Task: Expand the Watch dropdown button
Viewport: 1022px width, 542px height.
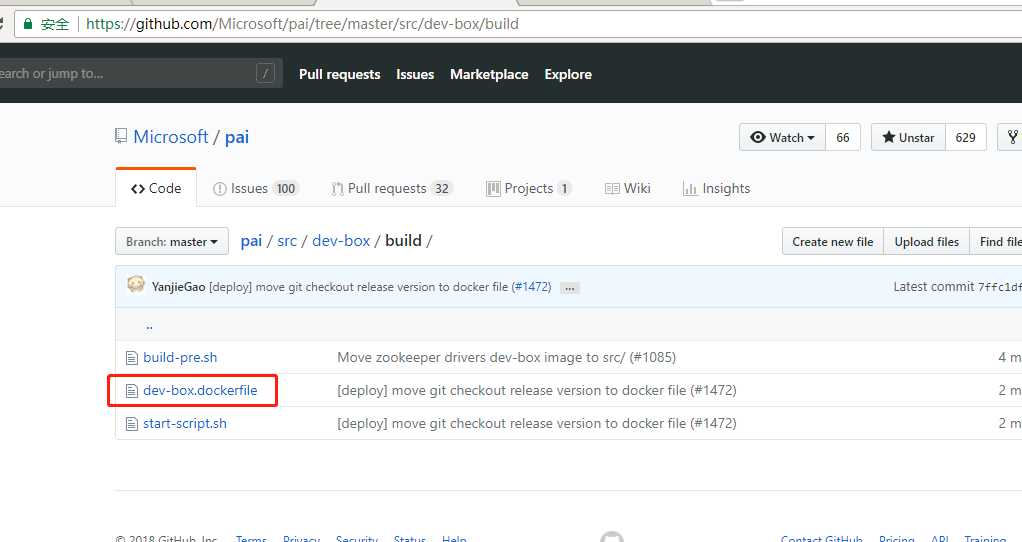Action: 782,137
